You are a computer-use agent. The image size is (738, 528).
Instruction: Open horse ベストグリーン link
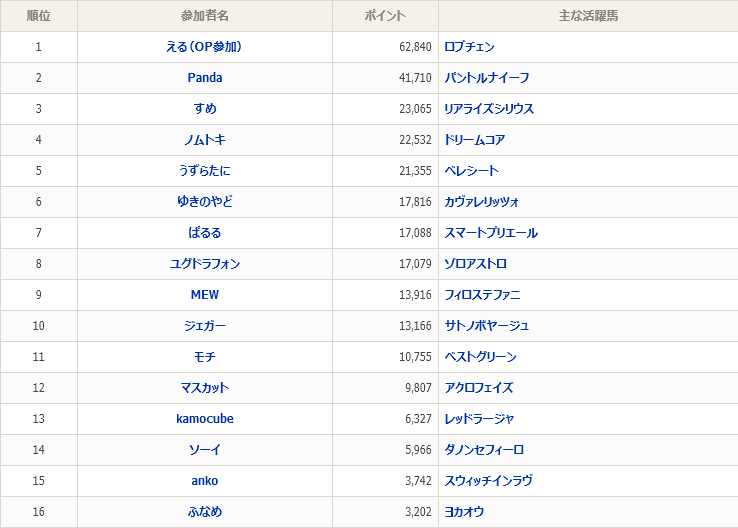pyautogui.click(x=481, y=357)
